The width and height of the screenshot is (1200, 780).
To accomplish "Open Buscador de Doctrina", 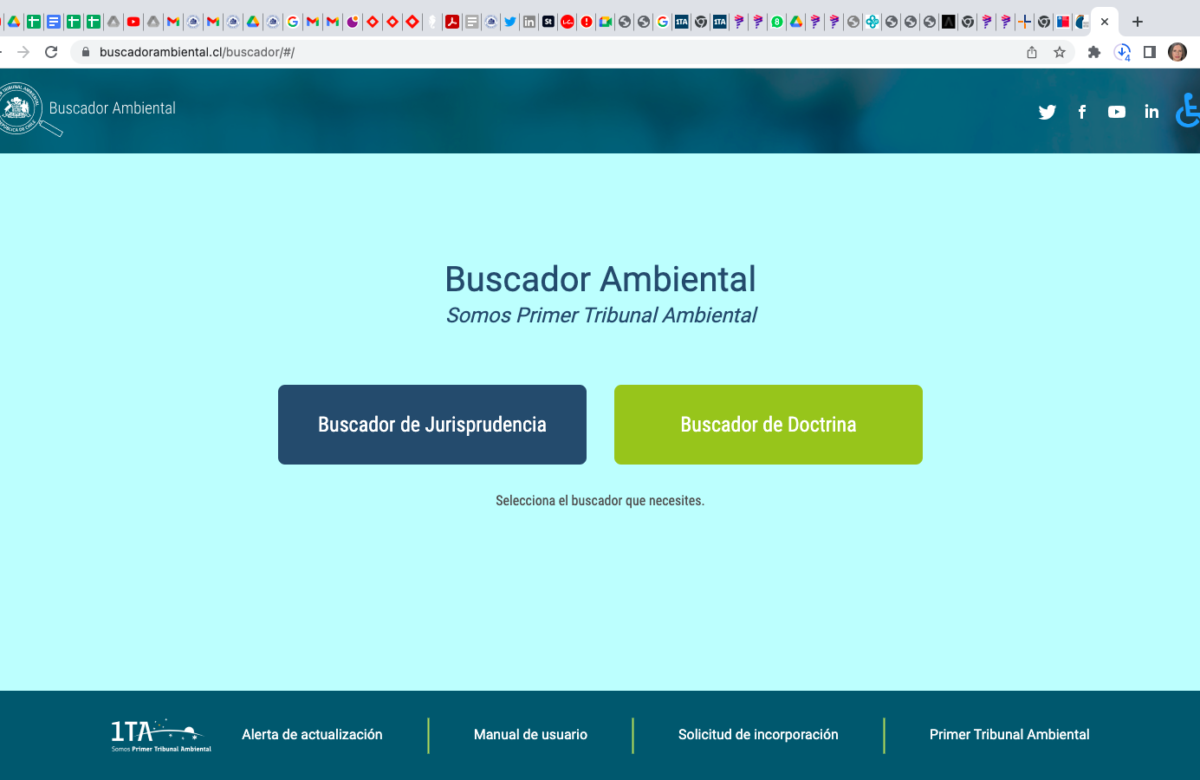I will tap(768, 424).
